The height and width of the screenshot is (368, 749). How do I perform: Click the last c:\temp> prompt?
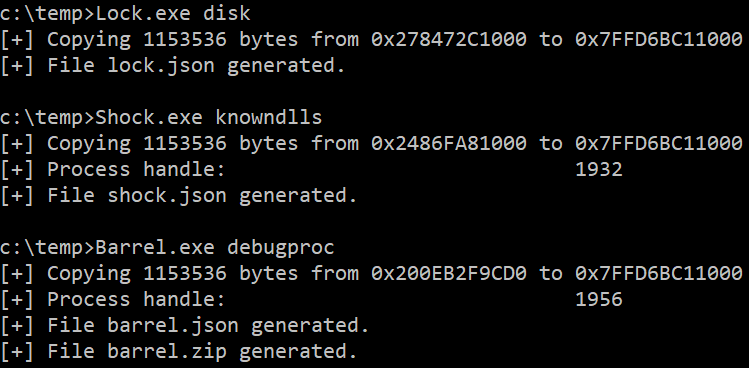(47, 247)
